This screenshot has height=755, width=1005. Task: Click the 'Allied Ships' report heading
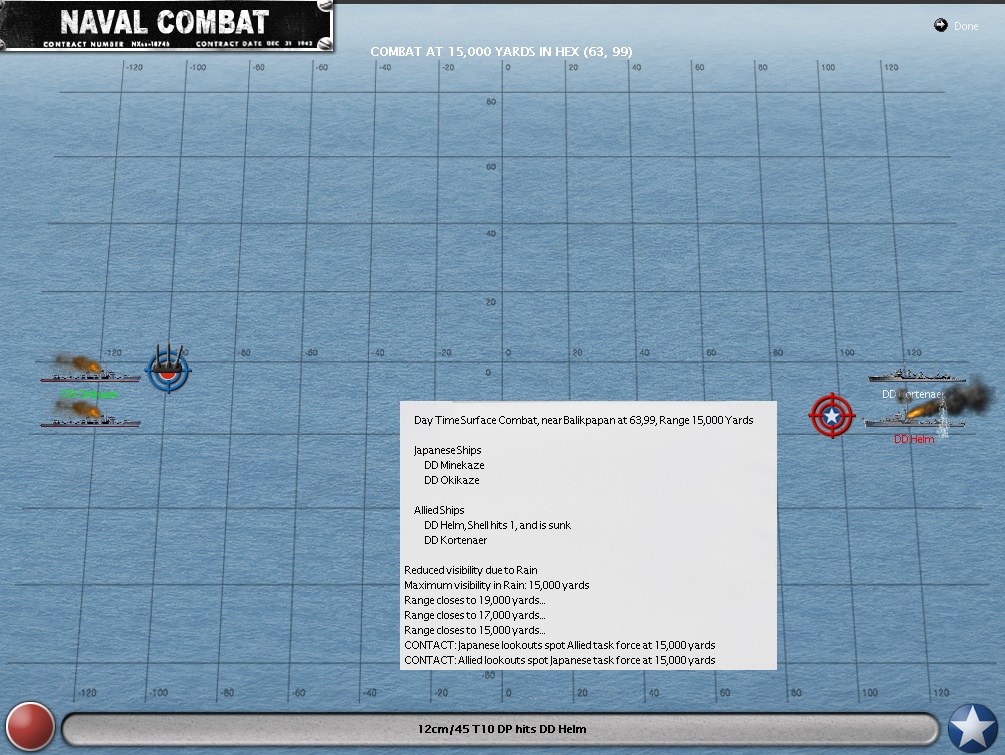tap(439, 510)
